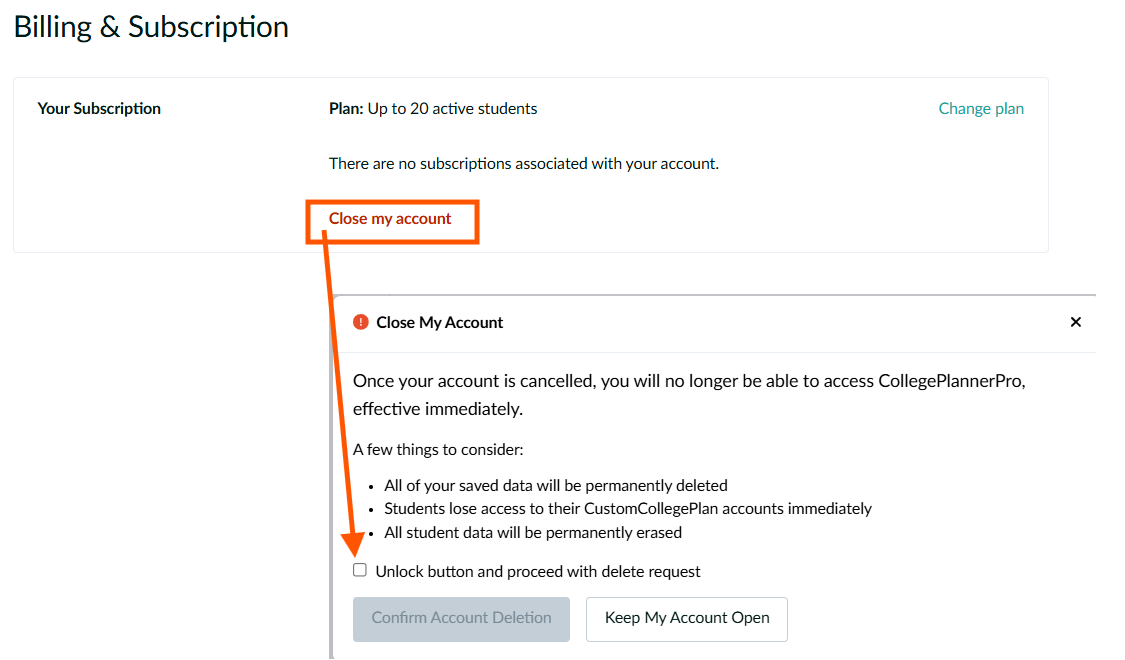
Task: Click the 'Students lose access' bullet item
Action: click(x=628, y=509)
